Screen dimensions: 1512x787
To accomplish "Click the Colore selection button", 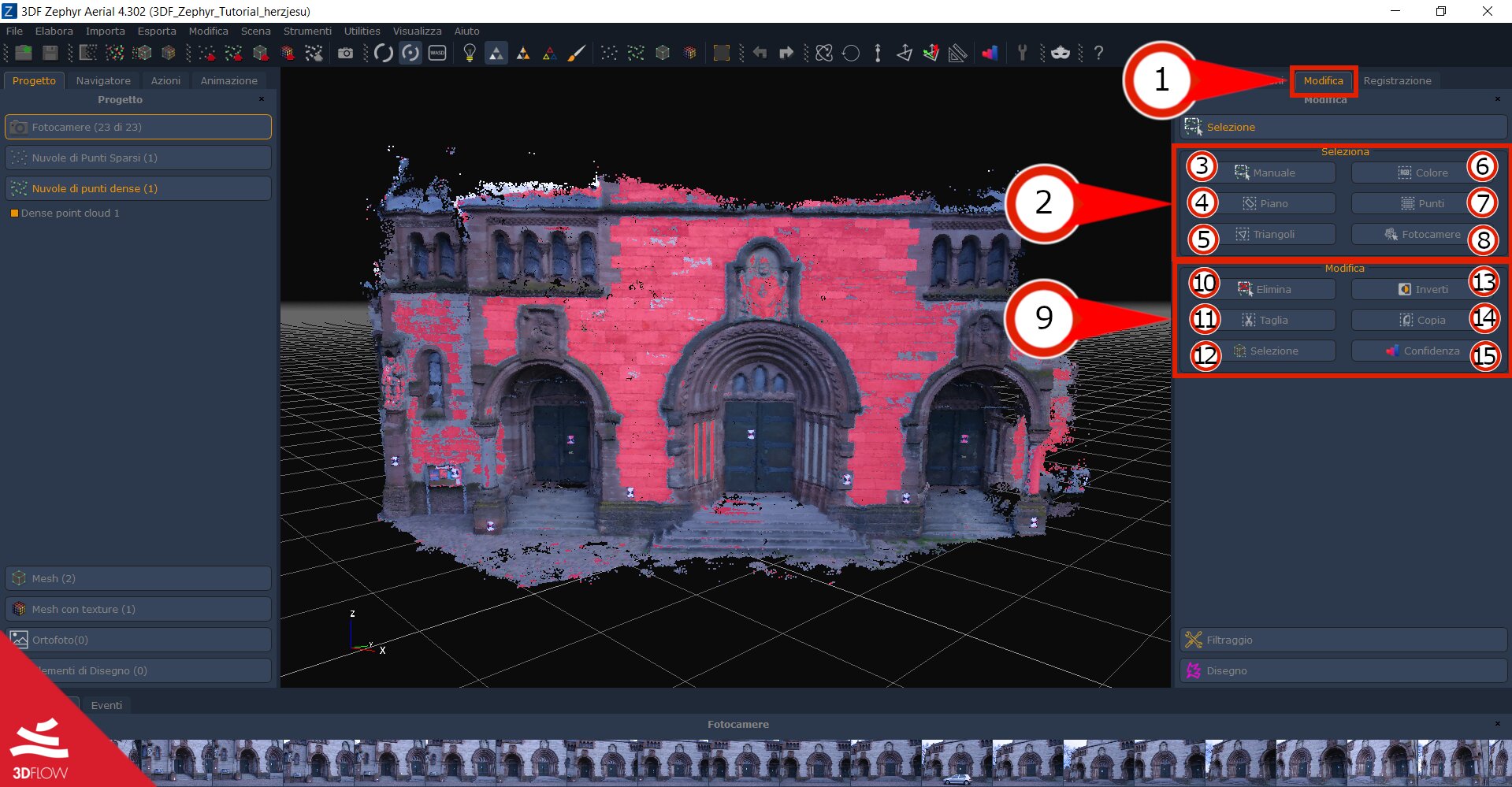I will [1422, 173].
